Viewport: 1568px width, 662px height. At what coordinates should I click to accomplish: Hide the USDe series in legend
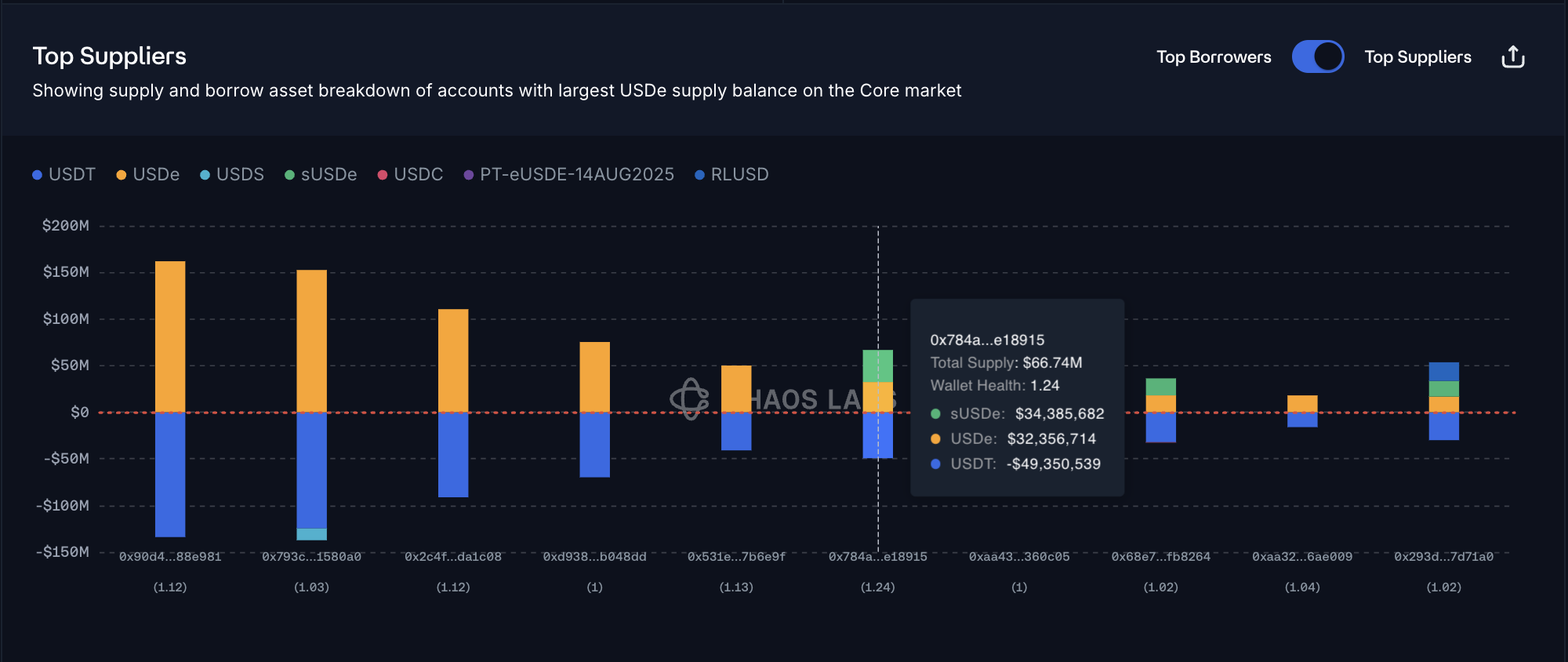click(x=147, y=174)
